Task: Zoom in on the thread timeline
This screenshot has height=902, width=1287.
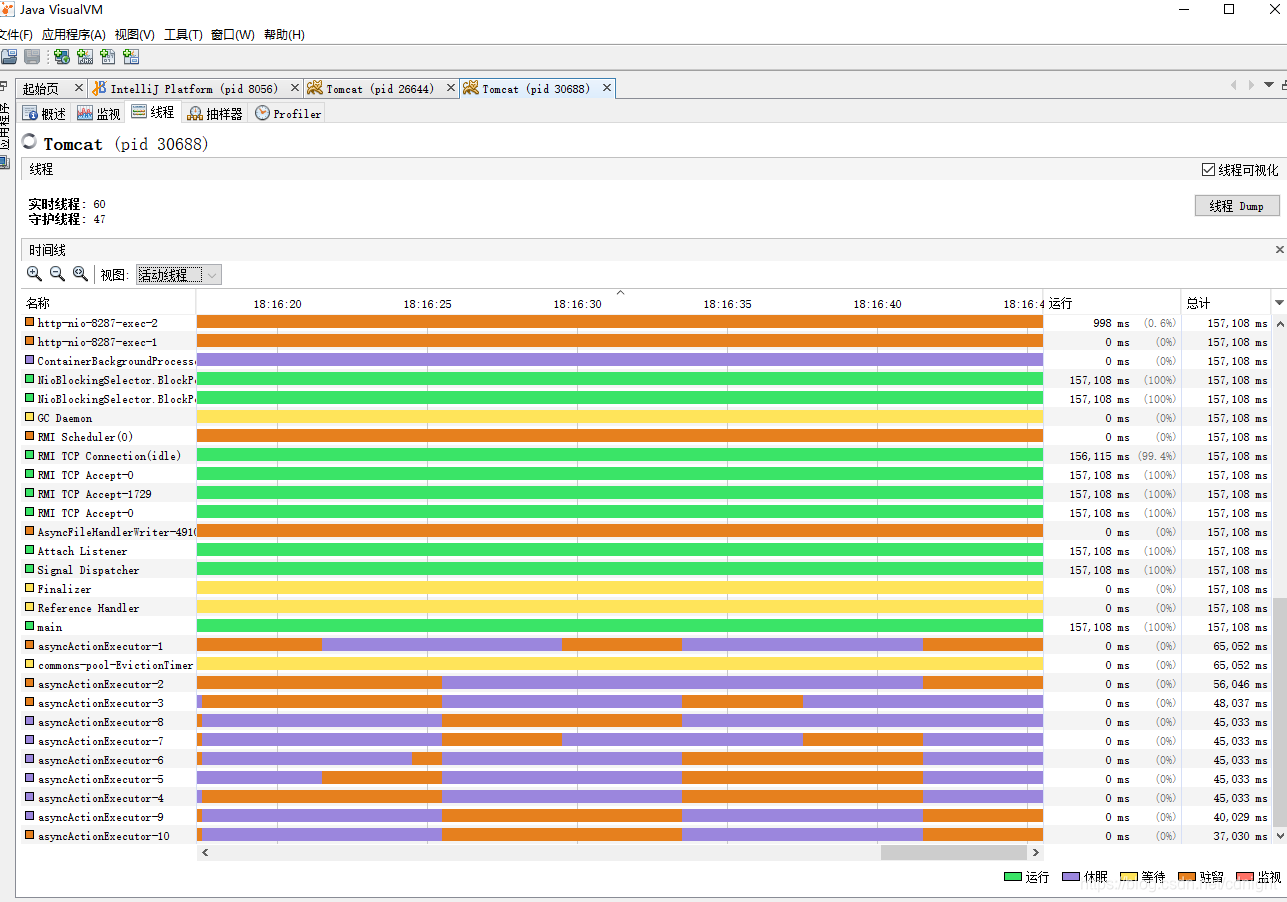Action: tap(35, 274)
